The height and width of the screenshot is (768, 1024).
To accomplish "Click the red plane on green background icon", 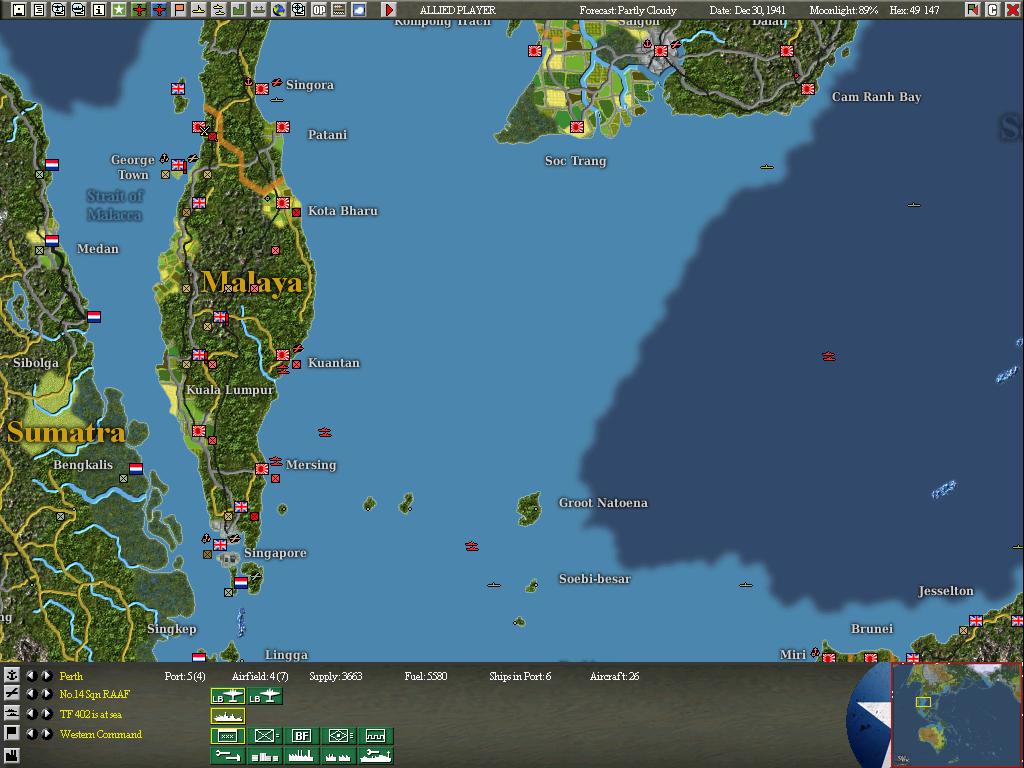I will pos(139,10).
